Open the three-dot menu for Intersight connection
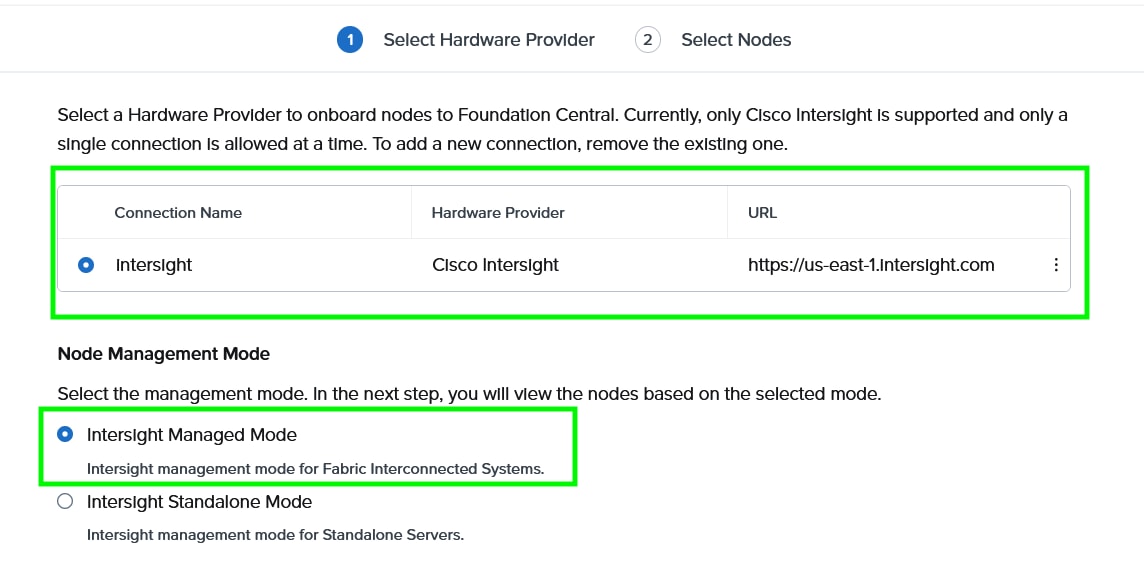 [x=1056, y=265]
